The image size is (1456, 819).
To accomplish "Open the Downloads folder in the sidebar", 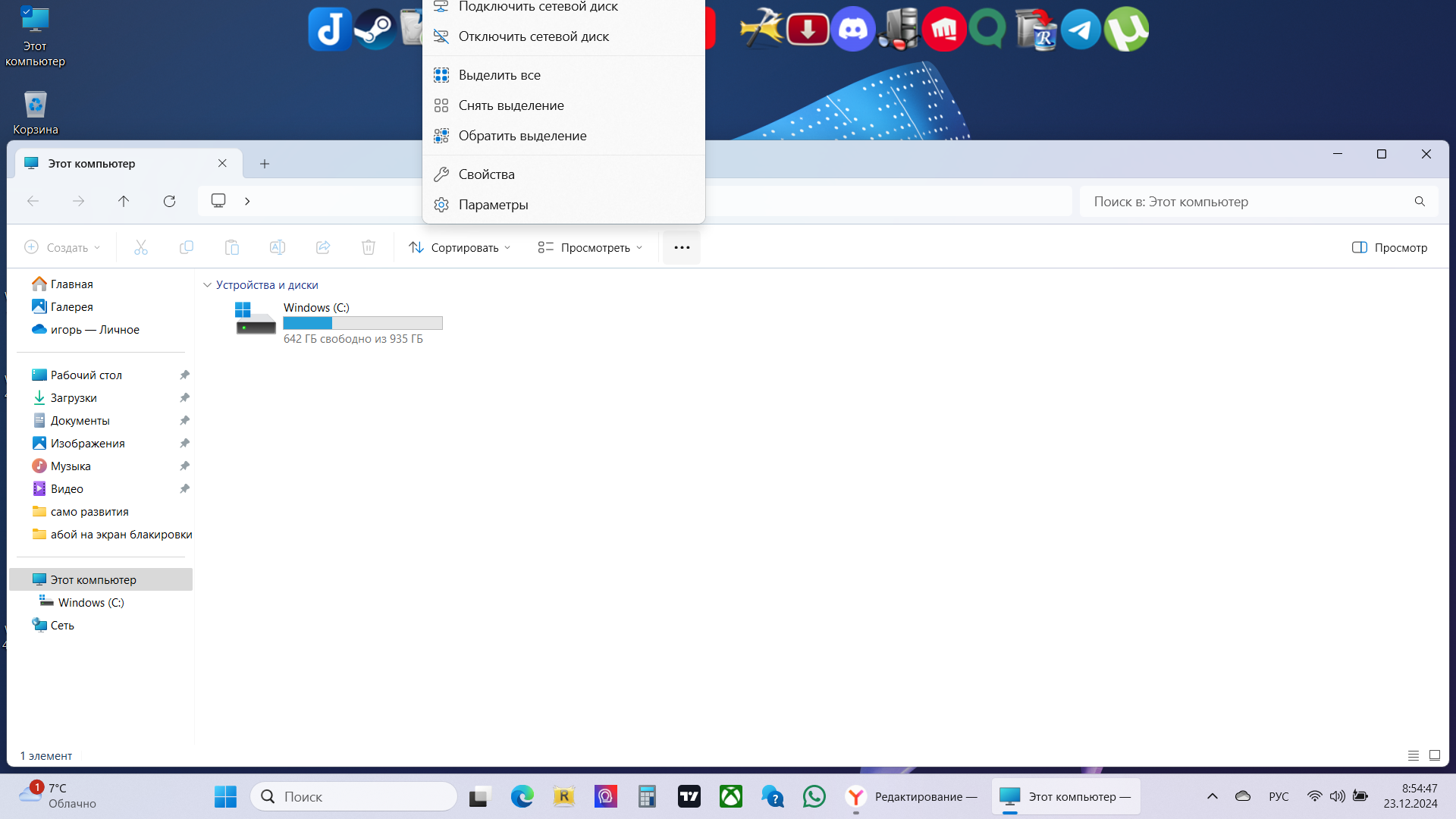I will [74, 397].
